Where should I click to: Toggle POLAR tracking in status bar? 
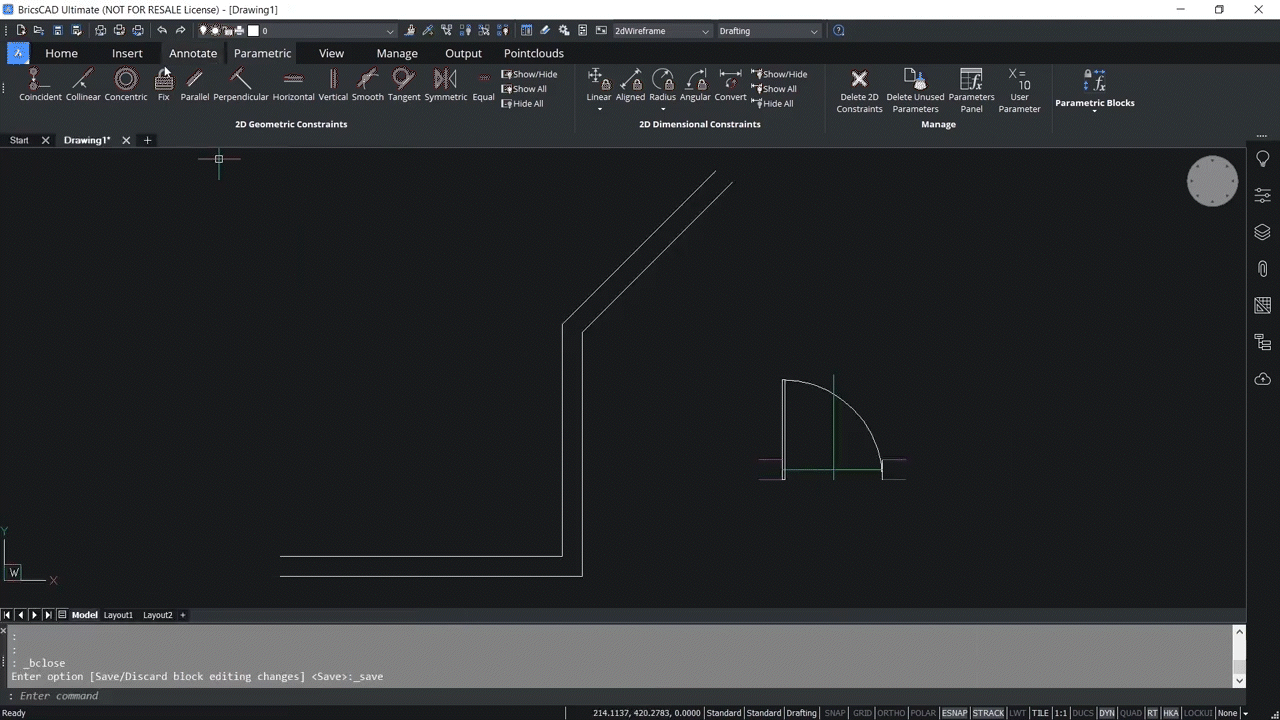tap(924, 713)
